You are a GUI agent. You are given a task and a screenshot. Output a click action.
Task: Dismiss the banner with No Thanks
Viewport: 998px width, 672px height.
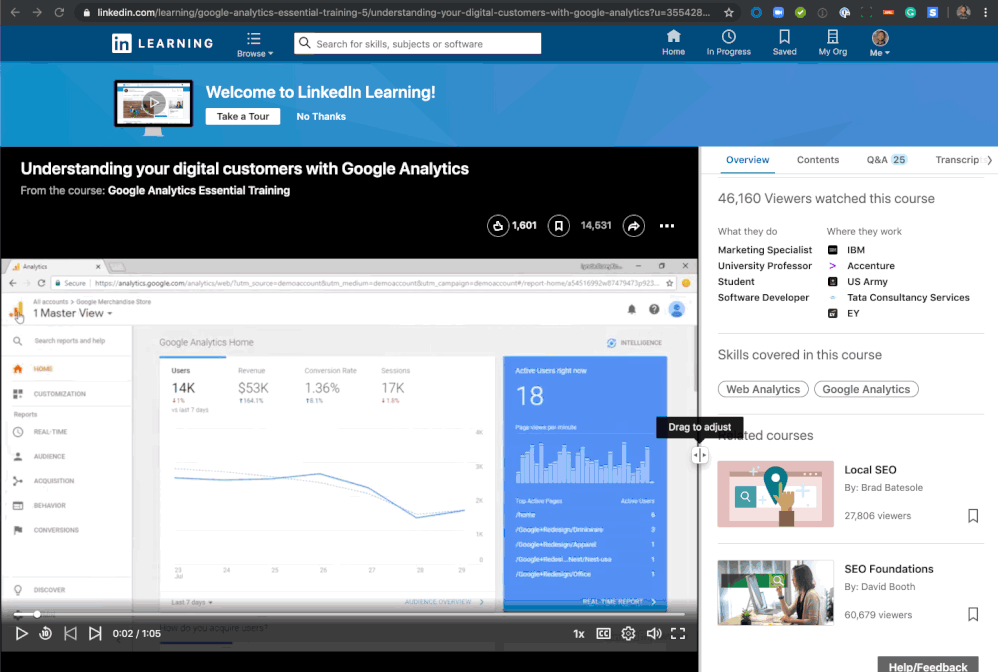pos(321,116)
